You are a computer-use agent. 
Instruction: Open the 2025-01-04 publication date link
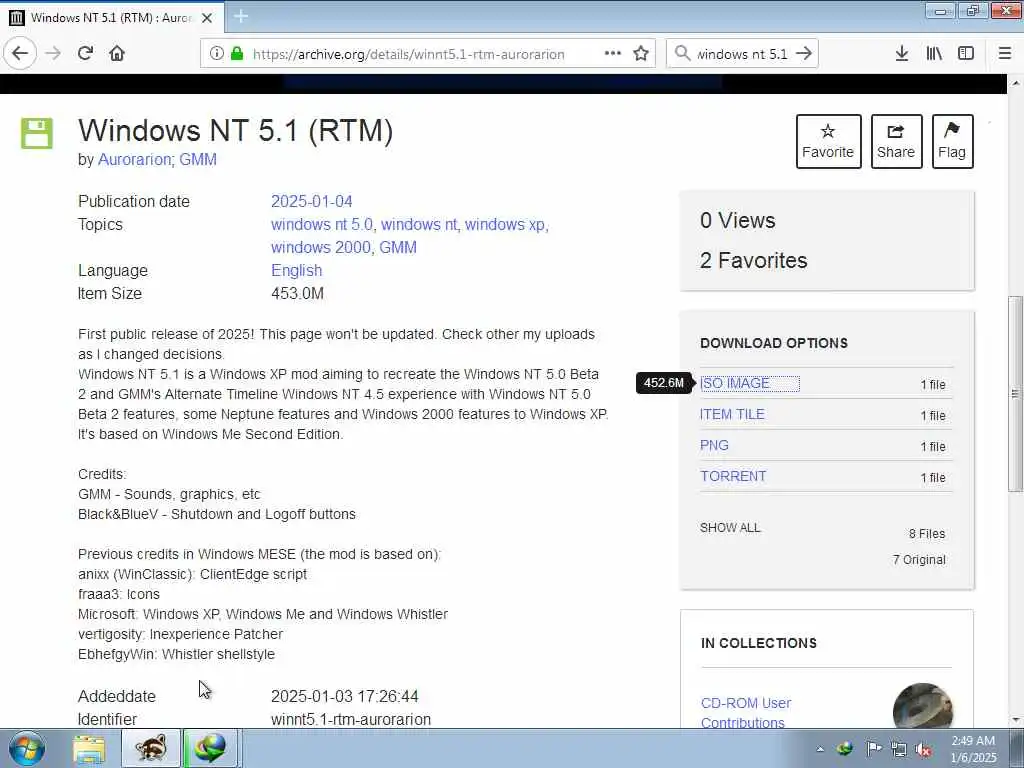[312, 201]
